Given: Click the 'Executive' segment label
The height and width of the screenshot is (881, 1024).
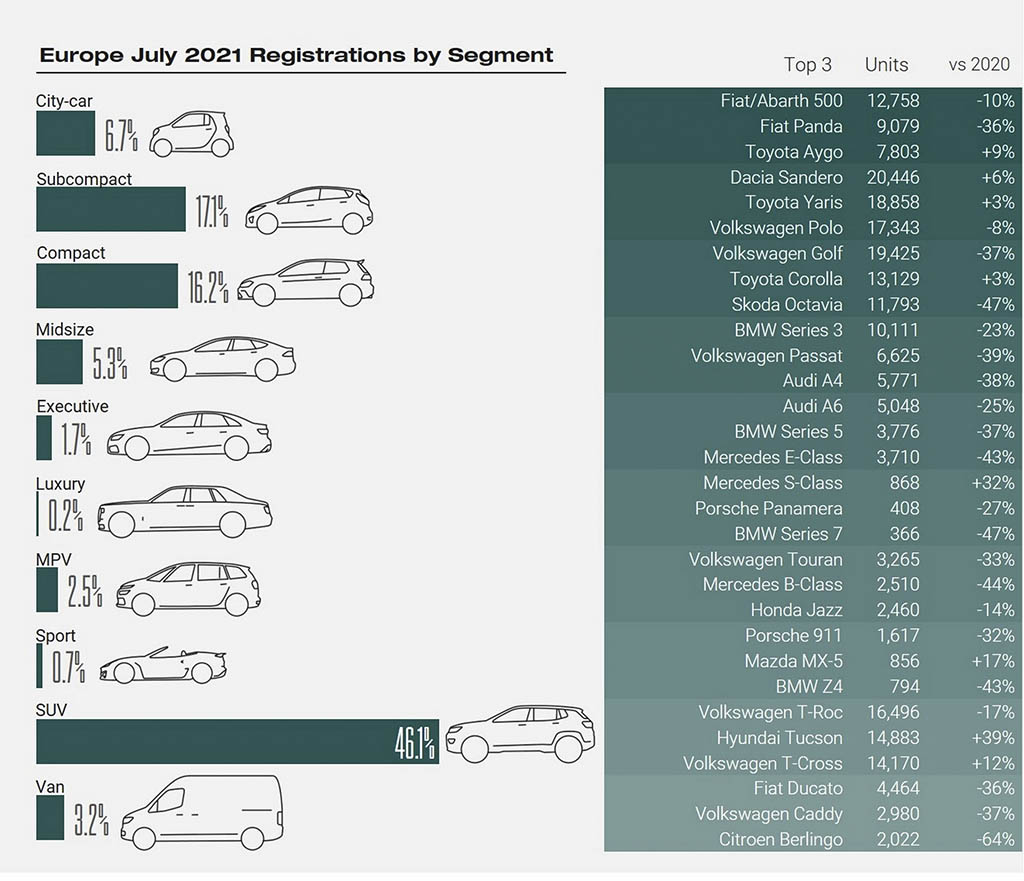Looking at the screenshot, I should 72,406.
